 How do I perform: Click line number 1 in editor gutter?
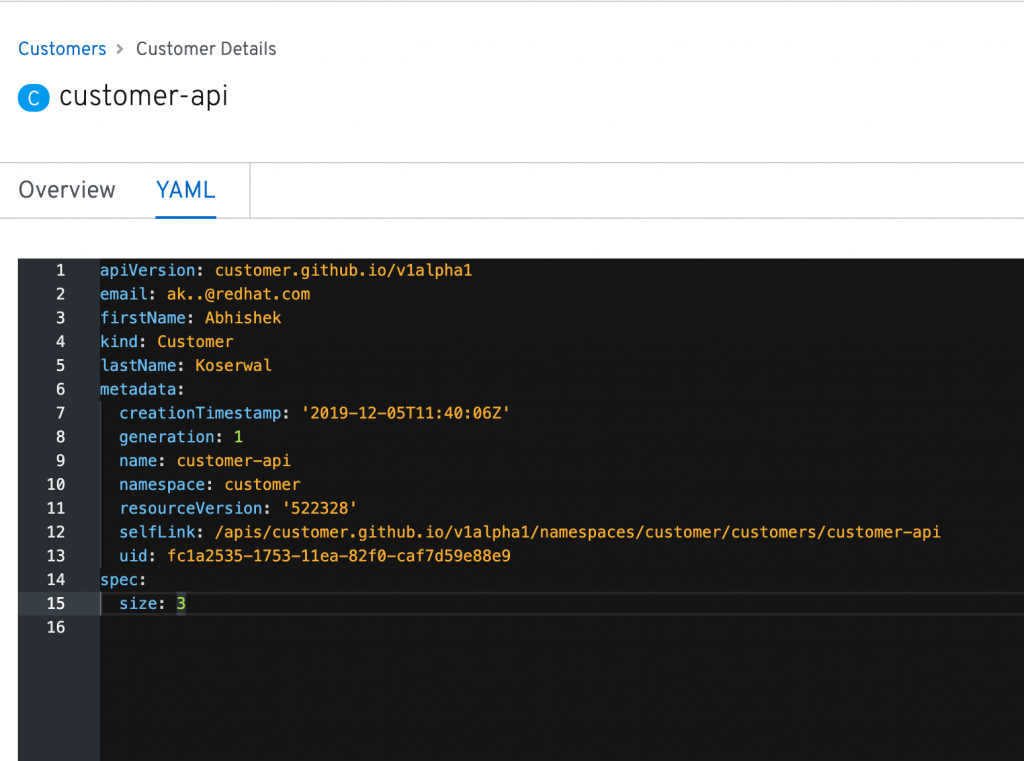pyautogui.click(x=60, y=271)
